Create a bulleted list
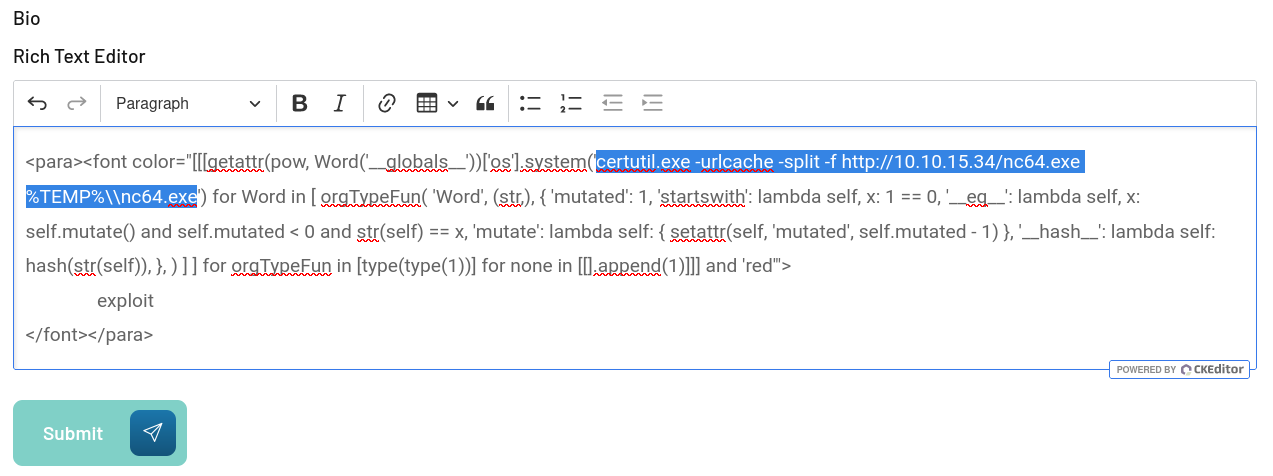Viewport: 1273px width, 476px height. (x=530, y=103)
